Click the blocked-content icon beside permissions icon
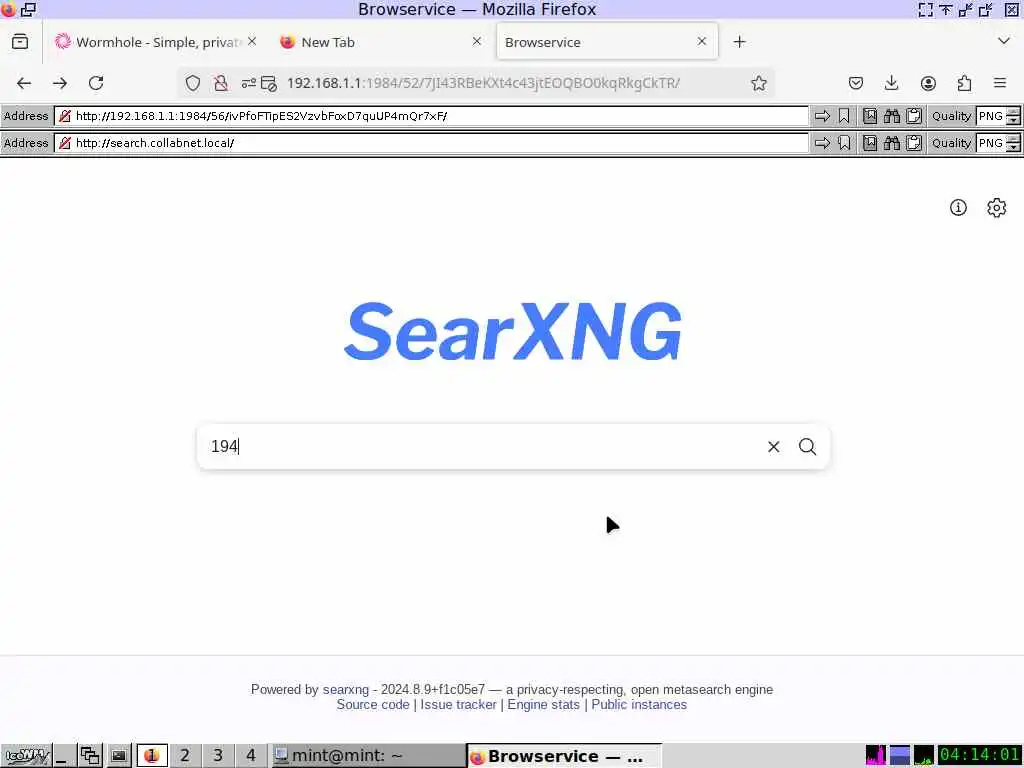 coord(268,83)
